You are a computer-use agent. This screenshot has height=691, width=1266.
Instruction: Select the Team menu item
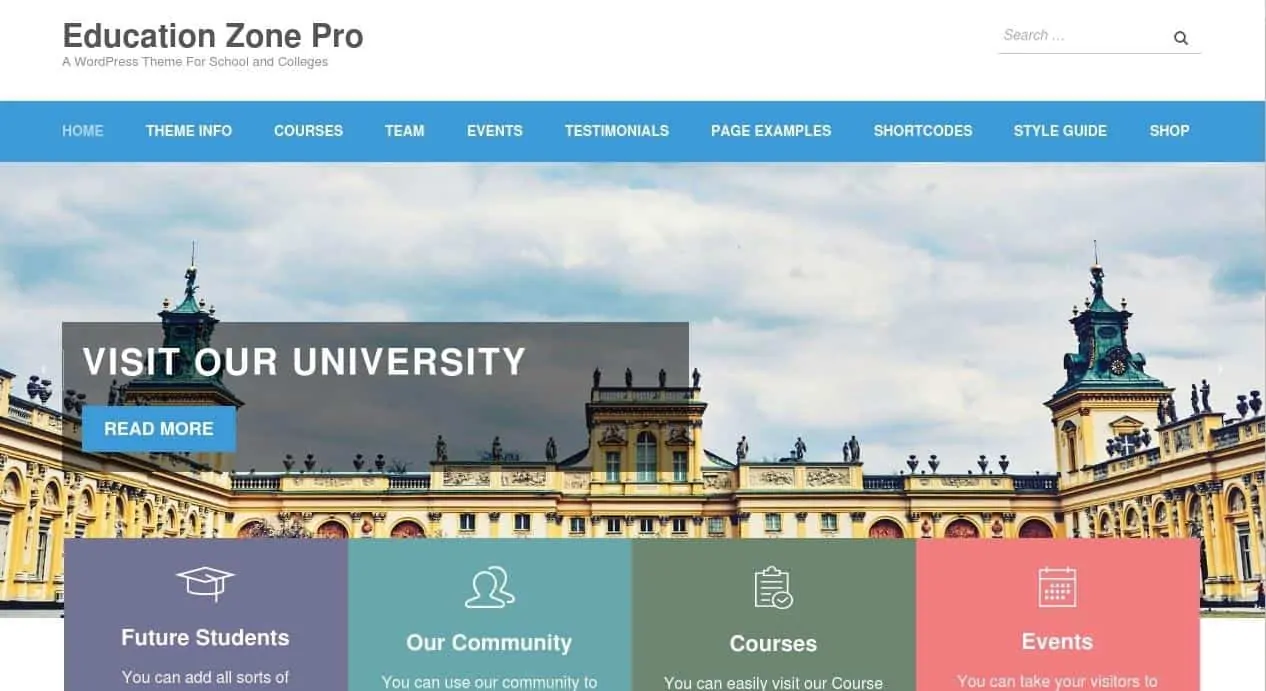coord(405,131)
